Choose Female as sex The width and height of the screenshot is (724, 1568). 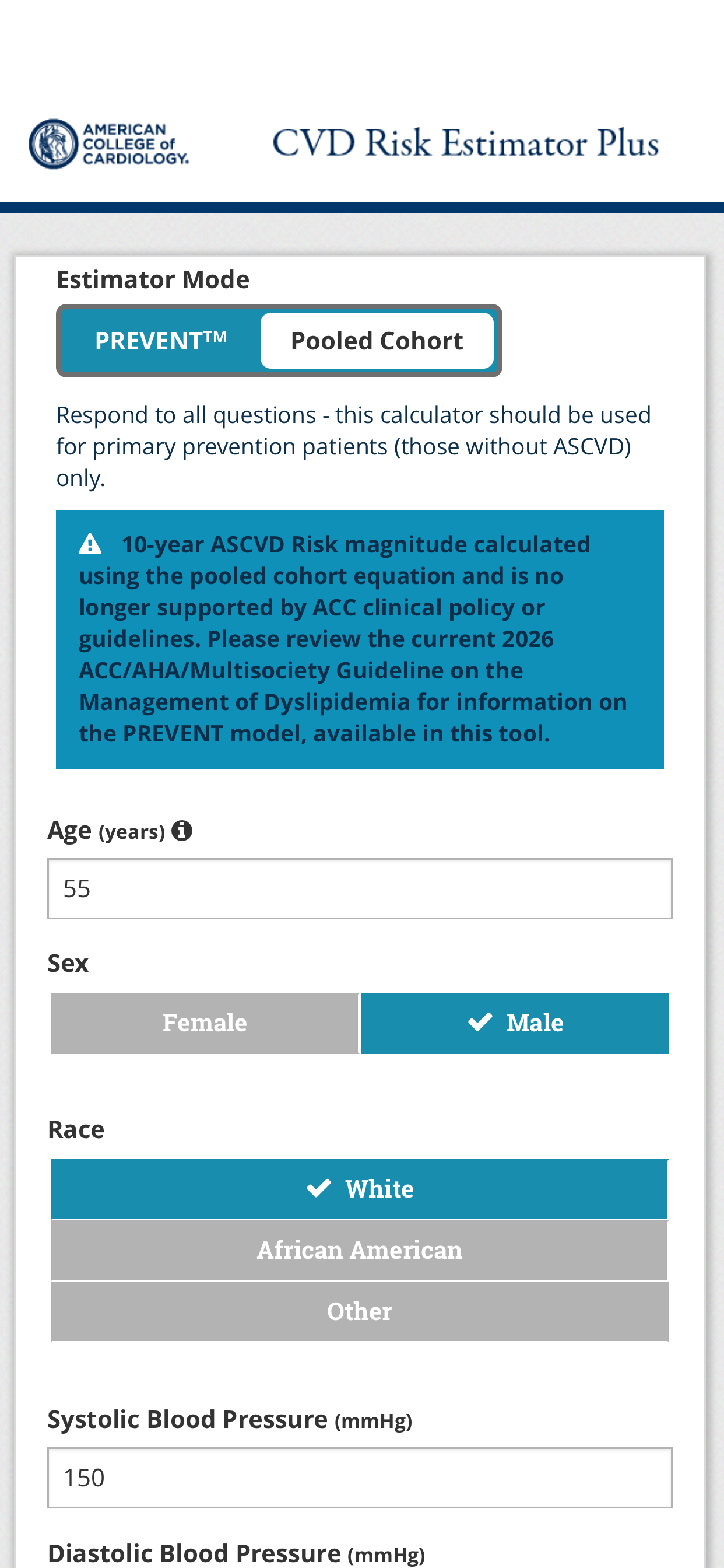[x=205, y=1023]
